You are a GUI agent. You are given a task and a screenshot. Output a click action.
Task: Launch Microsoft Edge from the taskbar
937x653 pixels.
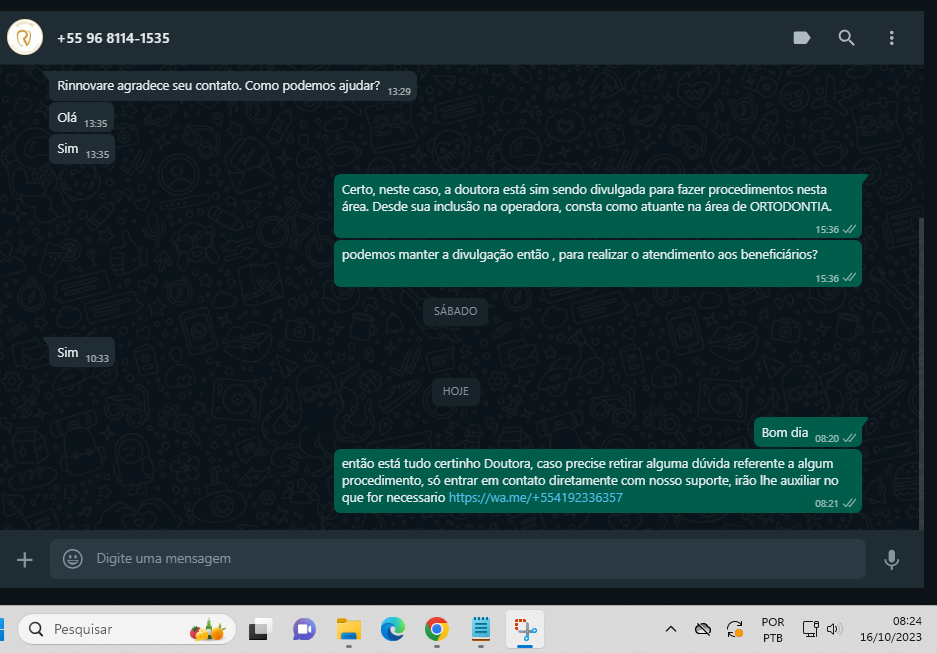click(x=393, y=629)
